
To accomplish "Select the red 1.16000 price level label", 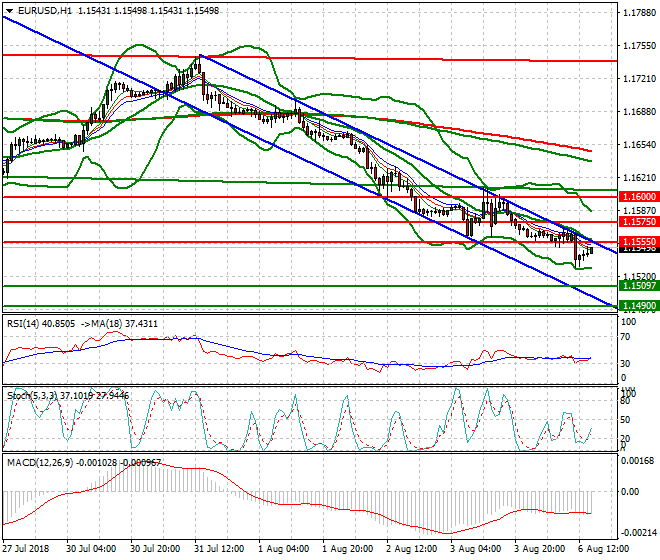I will point(638,197).
